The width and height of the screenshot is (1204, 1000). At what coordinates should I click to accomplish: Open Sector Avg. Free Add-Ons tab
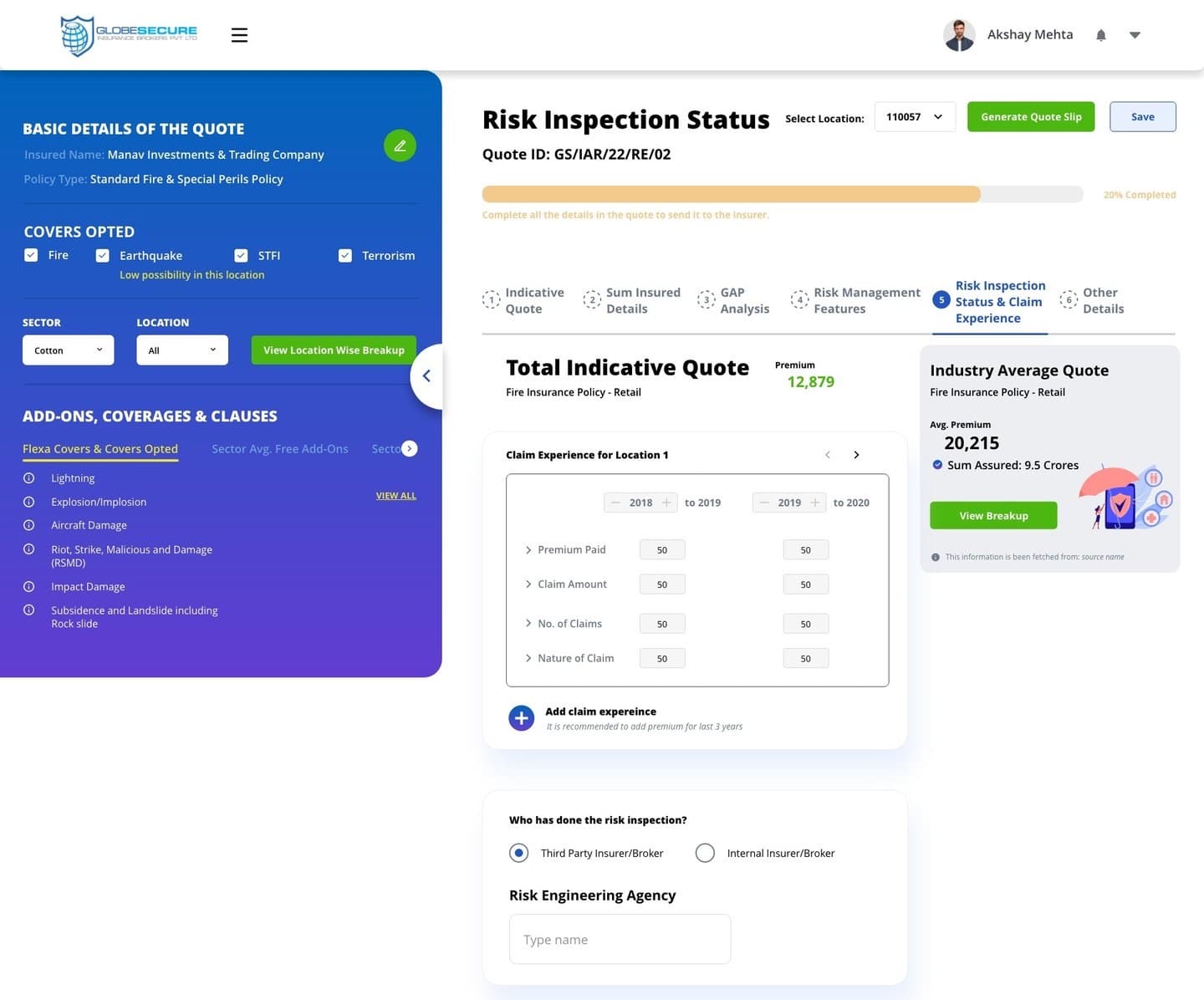[x=280, y=449]
